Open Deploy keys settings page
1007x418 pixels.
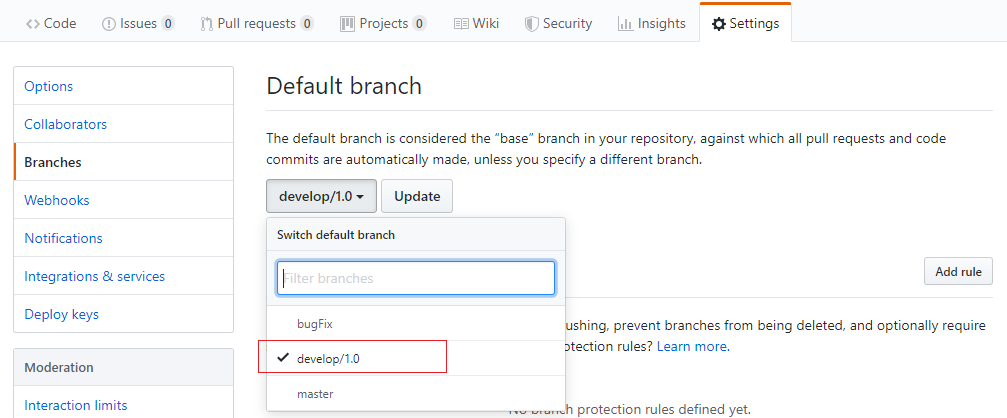pyautogui.click(x=61, y=314)
